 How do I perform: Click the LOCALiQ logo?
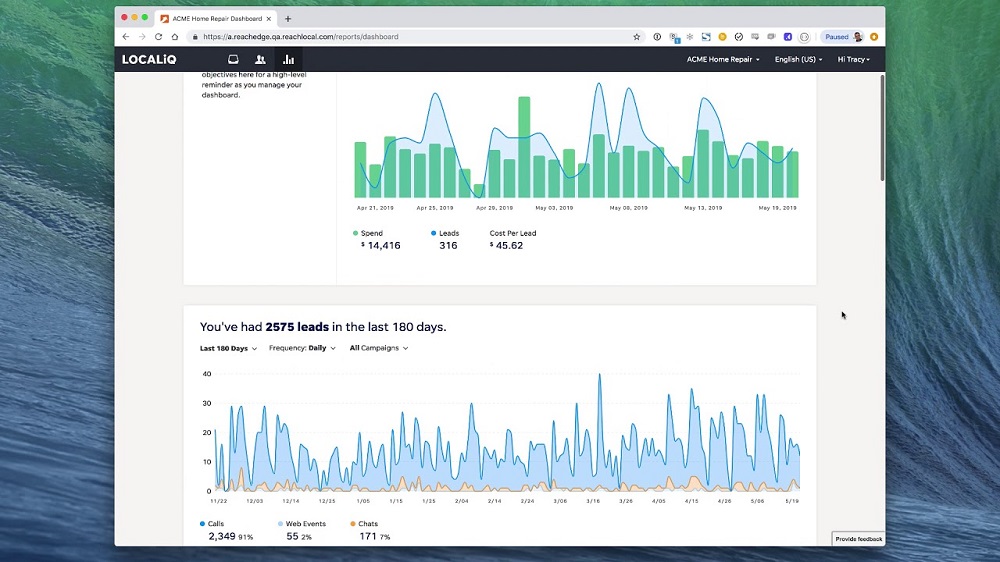point(149,59)
